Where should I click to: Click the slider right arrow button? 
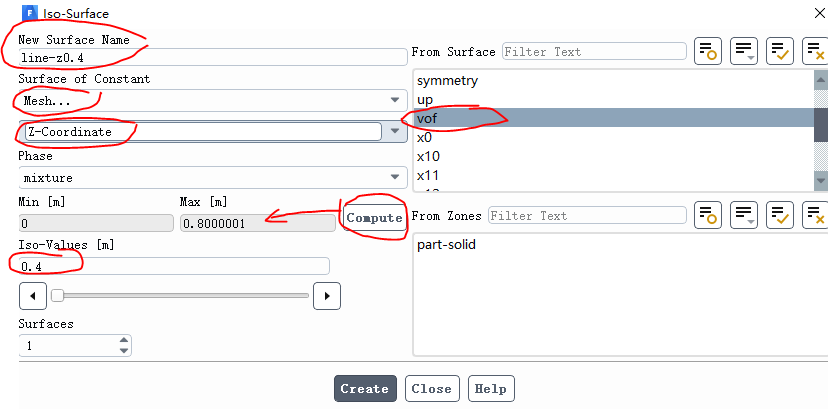[x=327, y=296]
